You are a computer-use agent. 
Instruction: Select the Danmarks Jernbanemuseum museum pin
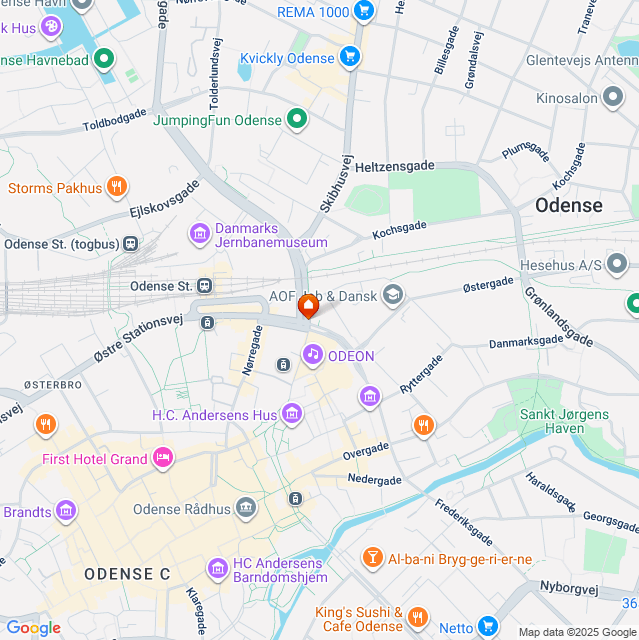coord(200,234)
